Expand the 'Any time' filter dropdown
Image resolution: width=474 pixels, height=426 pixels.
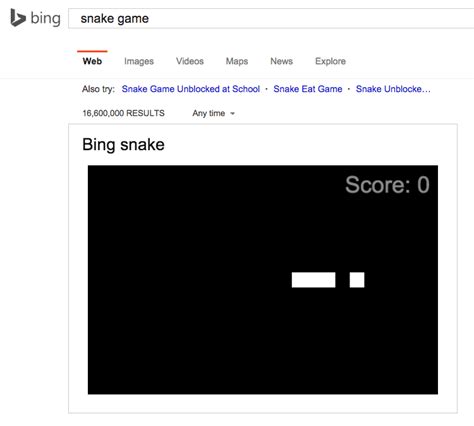(x=213, y=113)
